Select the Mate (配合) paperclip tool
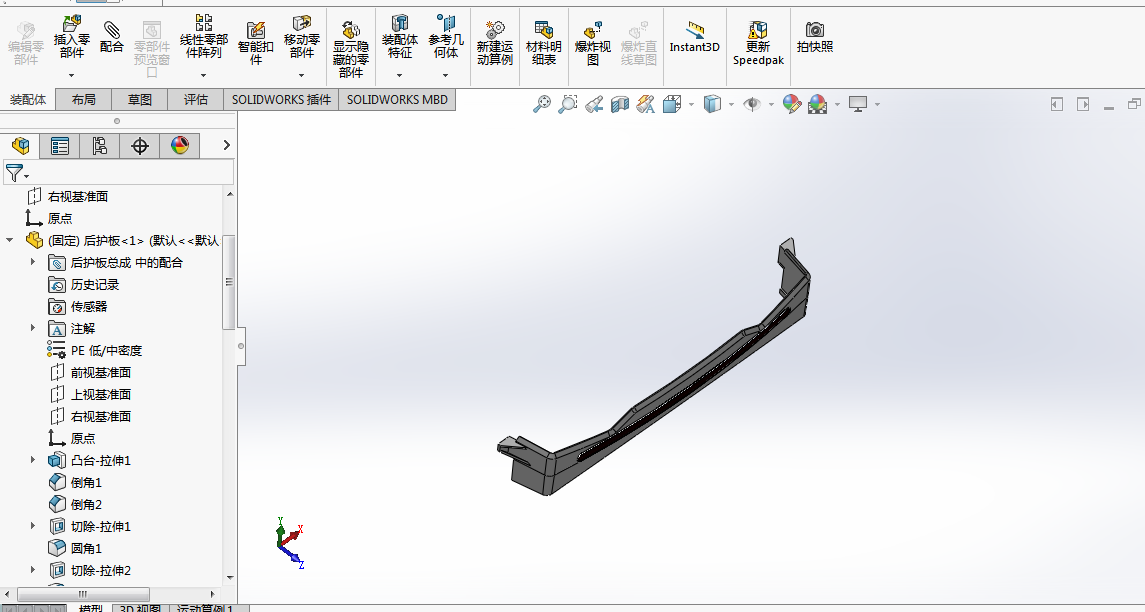This screenshot has width=1145, height=612. [112, 37]
